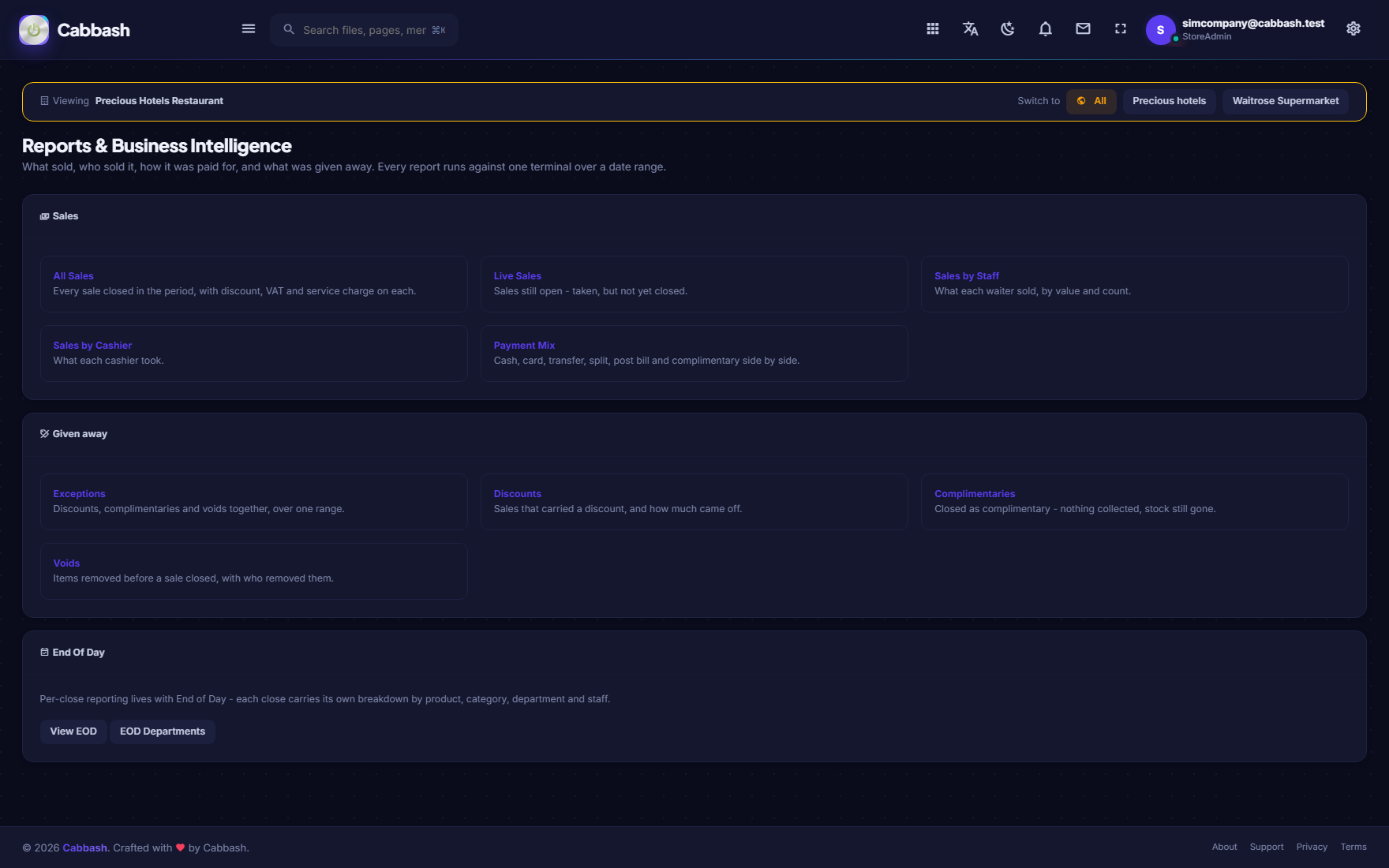Open the settings gear icon
The width and height of the screenshot is (1389, 868).
click(x=1353, y=29)
